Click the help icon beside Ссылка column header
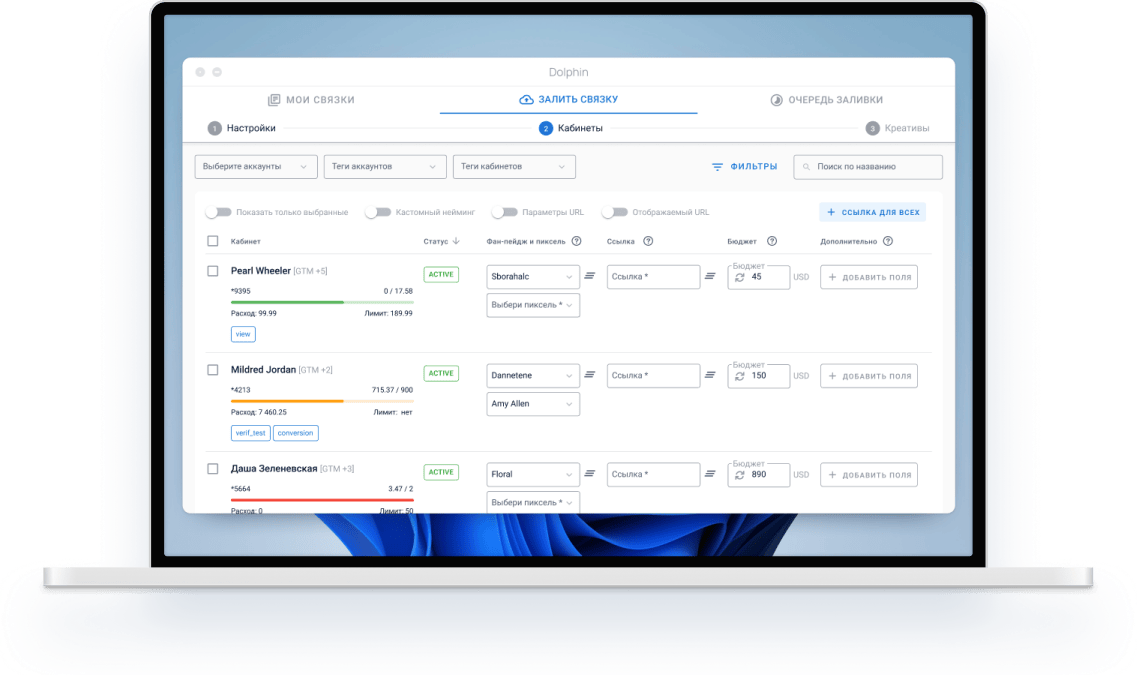Image resolution: width=1137 pixels, height=675 pixels. 648,241
